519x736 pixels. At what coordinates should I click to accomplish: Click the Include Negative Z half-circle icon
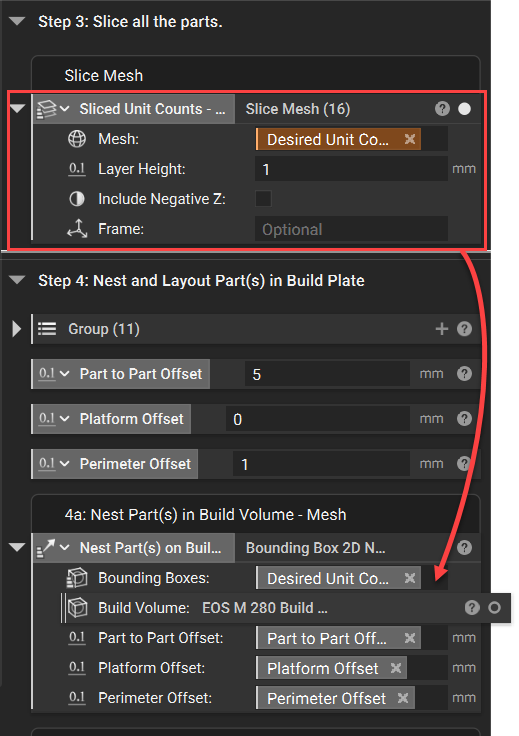pos(77,199)
